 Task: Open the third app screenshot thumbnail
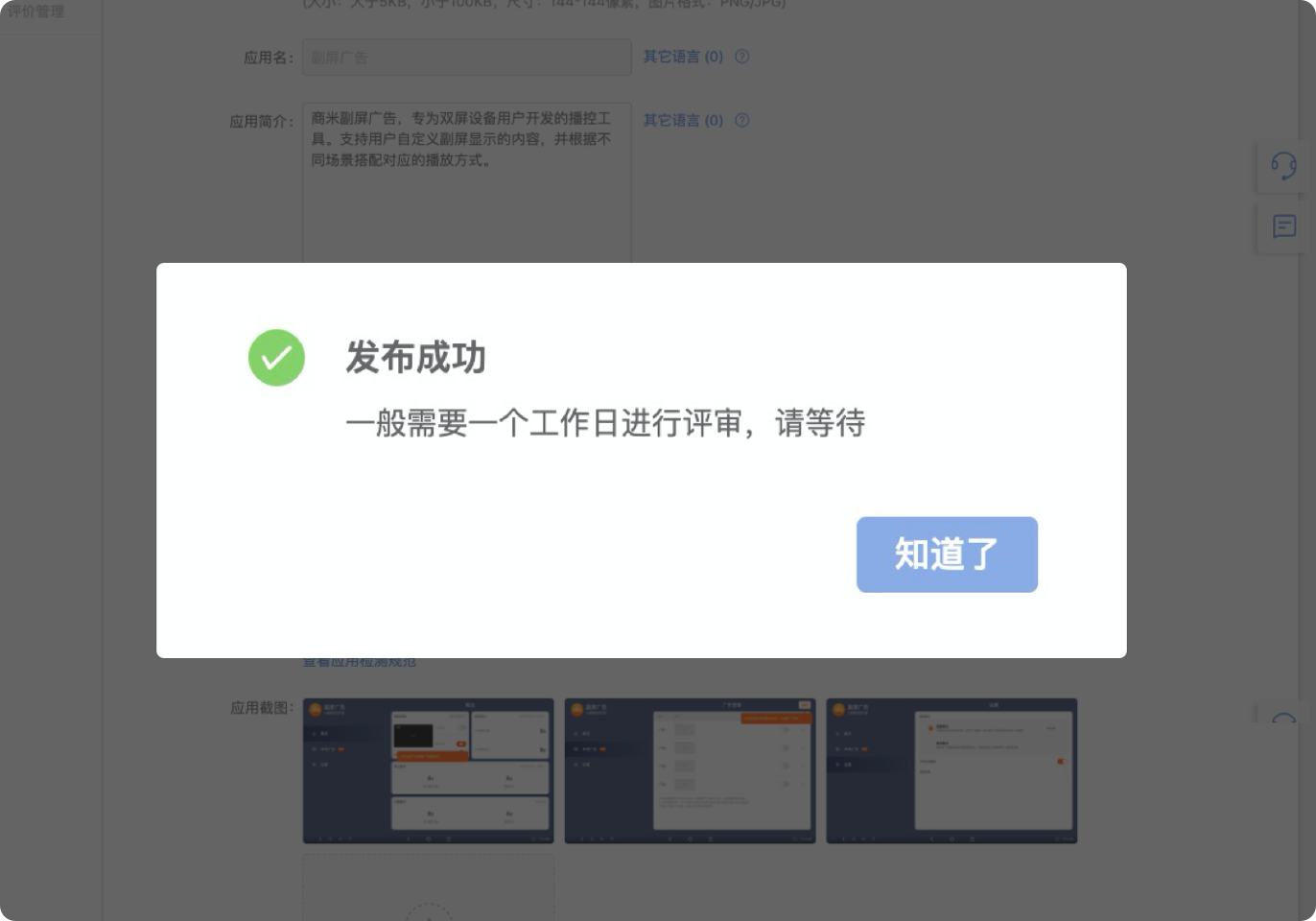952,771
